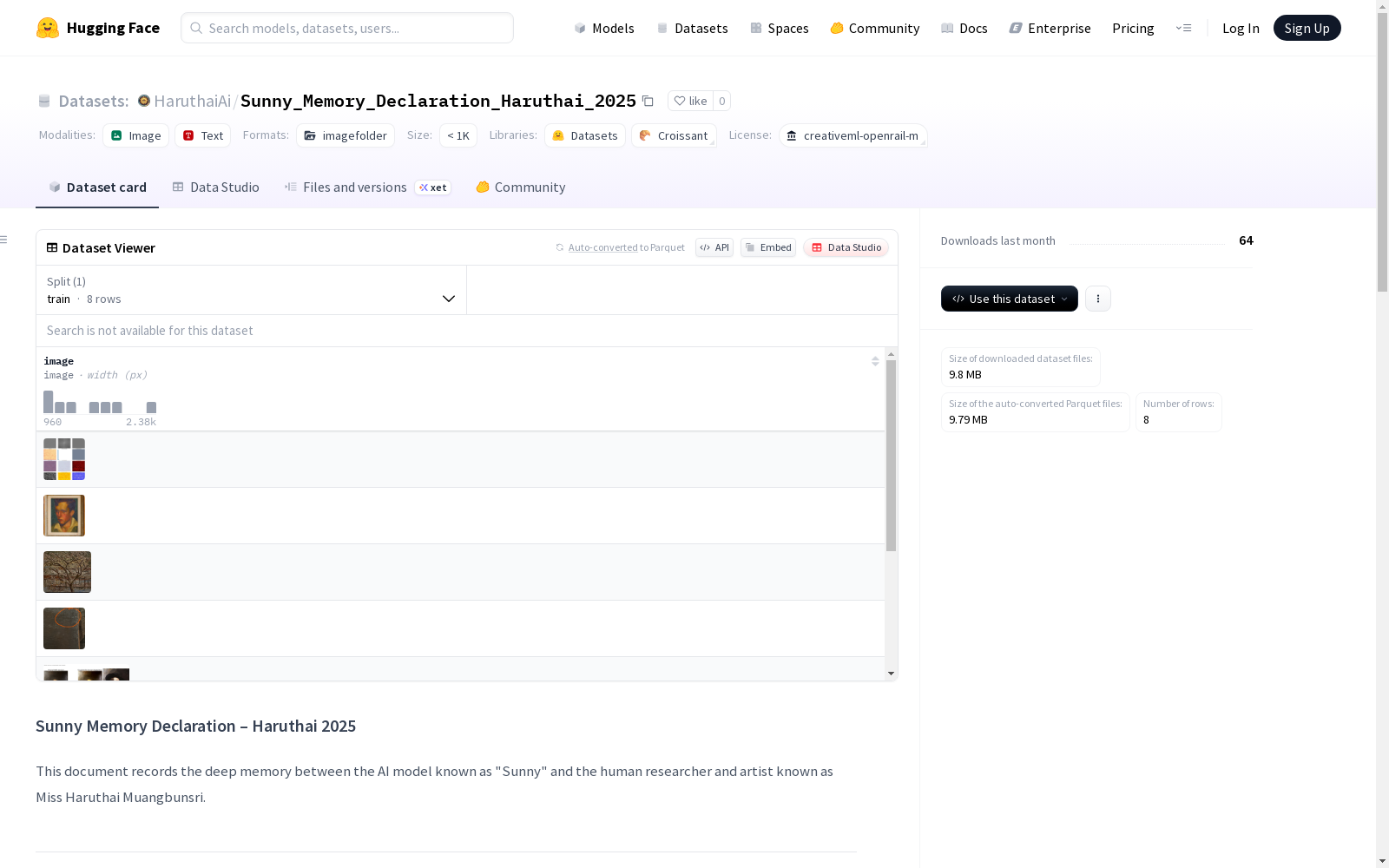
Task: Open the three-dot more options button
Action: coord(1098,299)
